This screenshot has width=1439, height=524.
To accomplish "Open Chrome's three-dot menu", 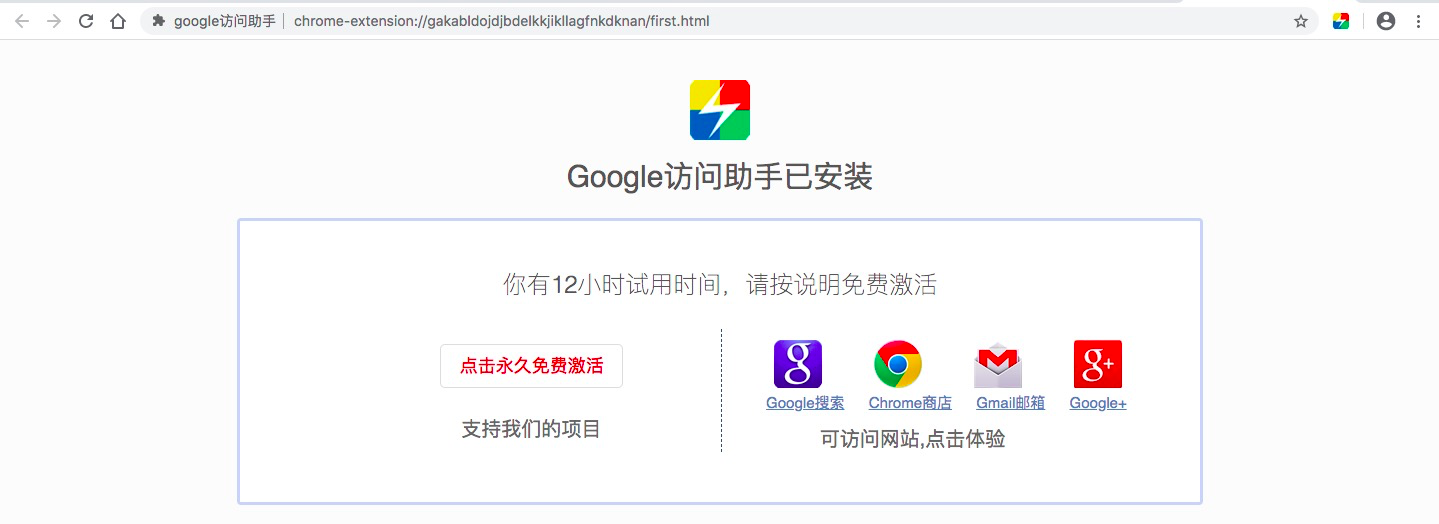I will coord(1418,21).
